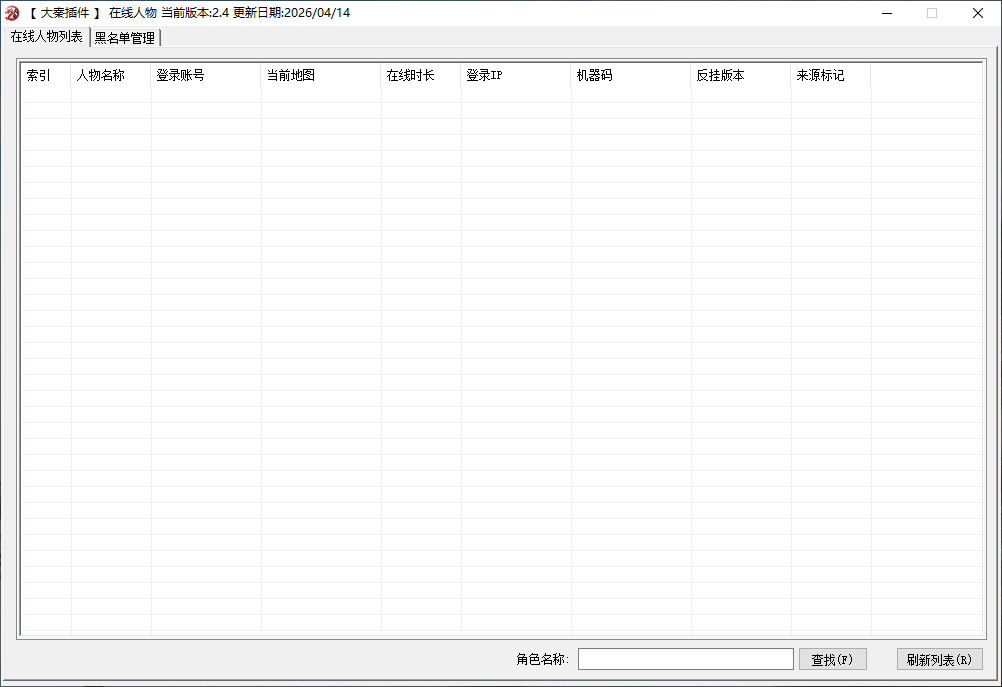Switch to the 在线人物列表 tab
Screen dimensions: 1002x687
point(46,36)
